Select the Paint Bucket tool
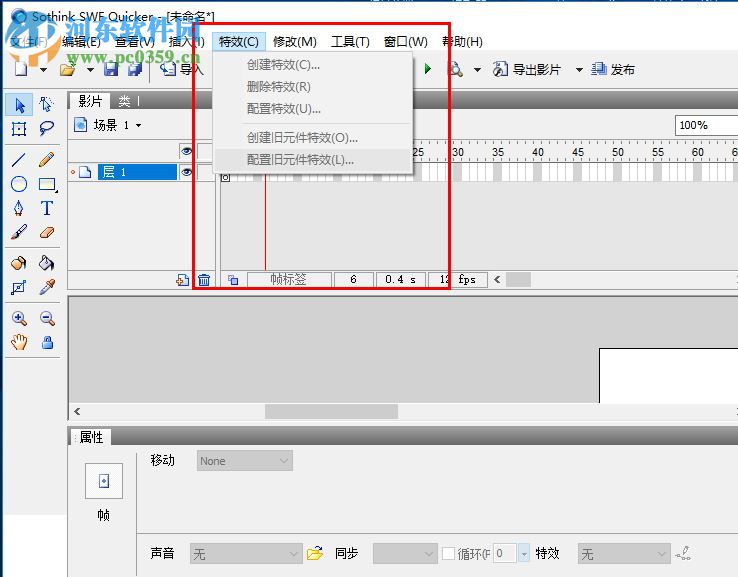The height and width of the screenshot is (577, 738). [x=46, y=263]
